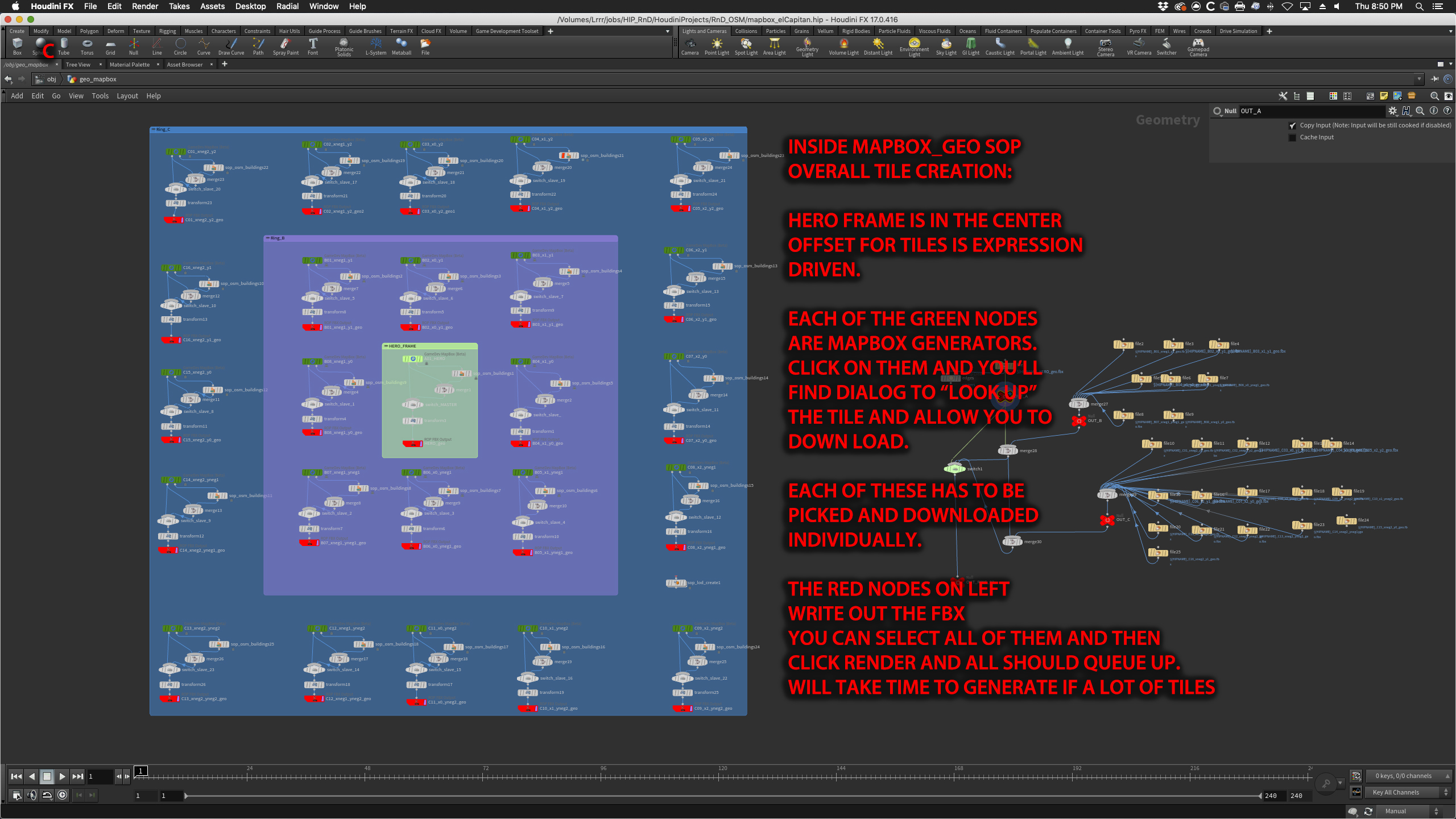
Task: Toggle the target ring icon beside the pin
Action: click(1448, 79)
